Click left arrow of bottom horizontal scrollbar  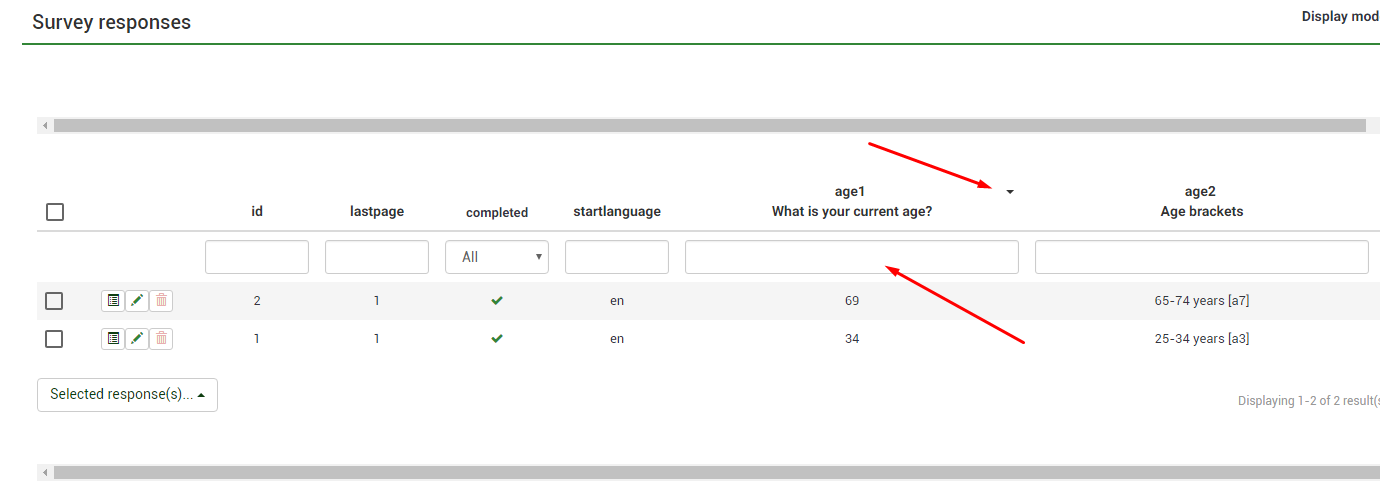(45, 472)
